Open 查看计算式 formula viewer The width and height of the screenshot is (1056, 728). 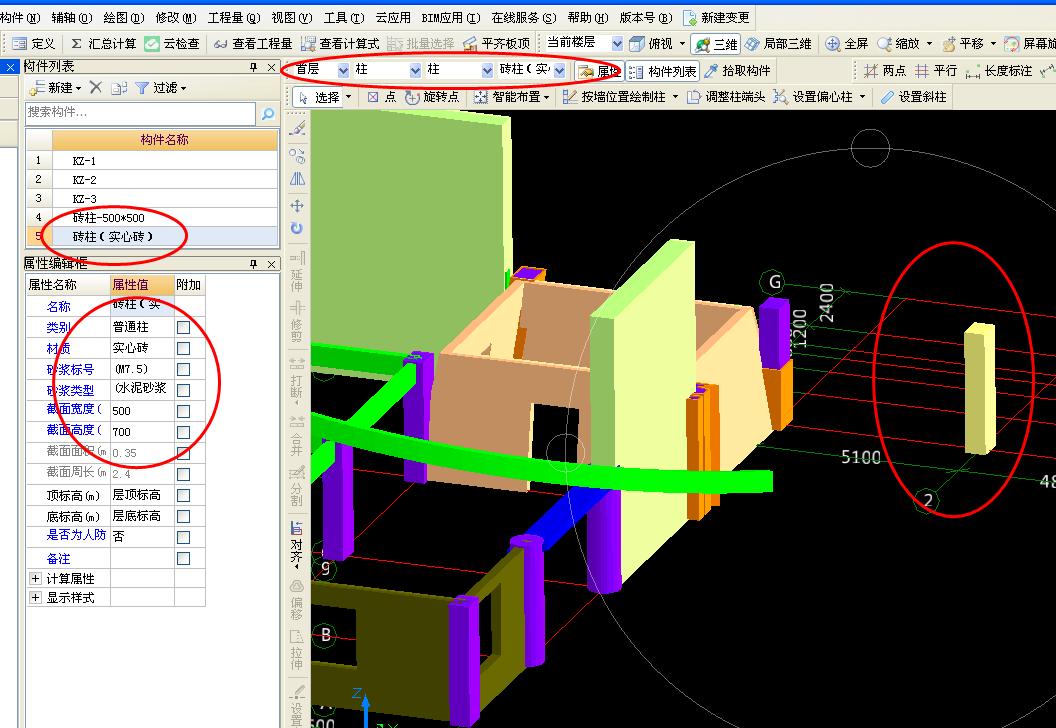(x=340, y=44)
